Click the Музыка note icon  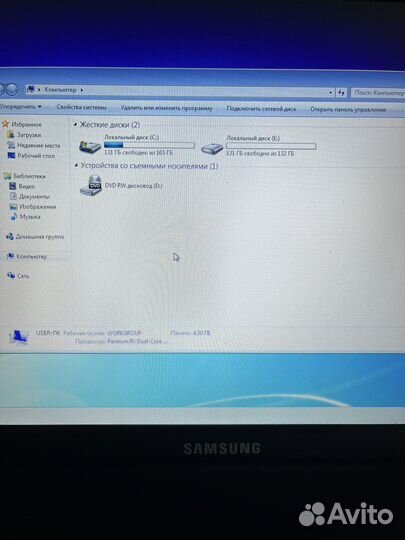tap(14, 217)
